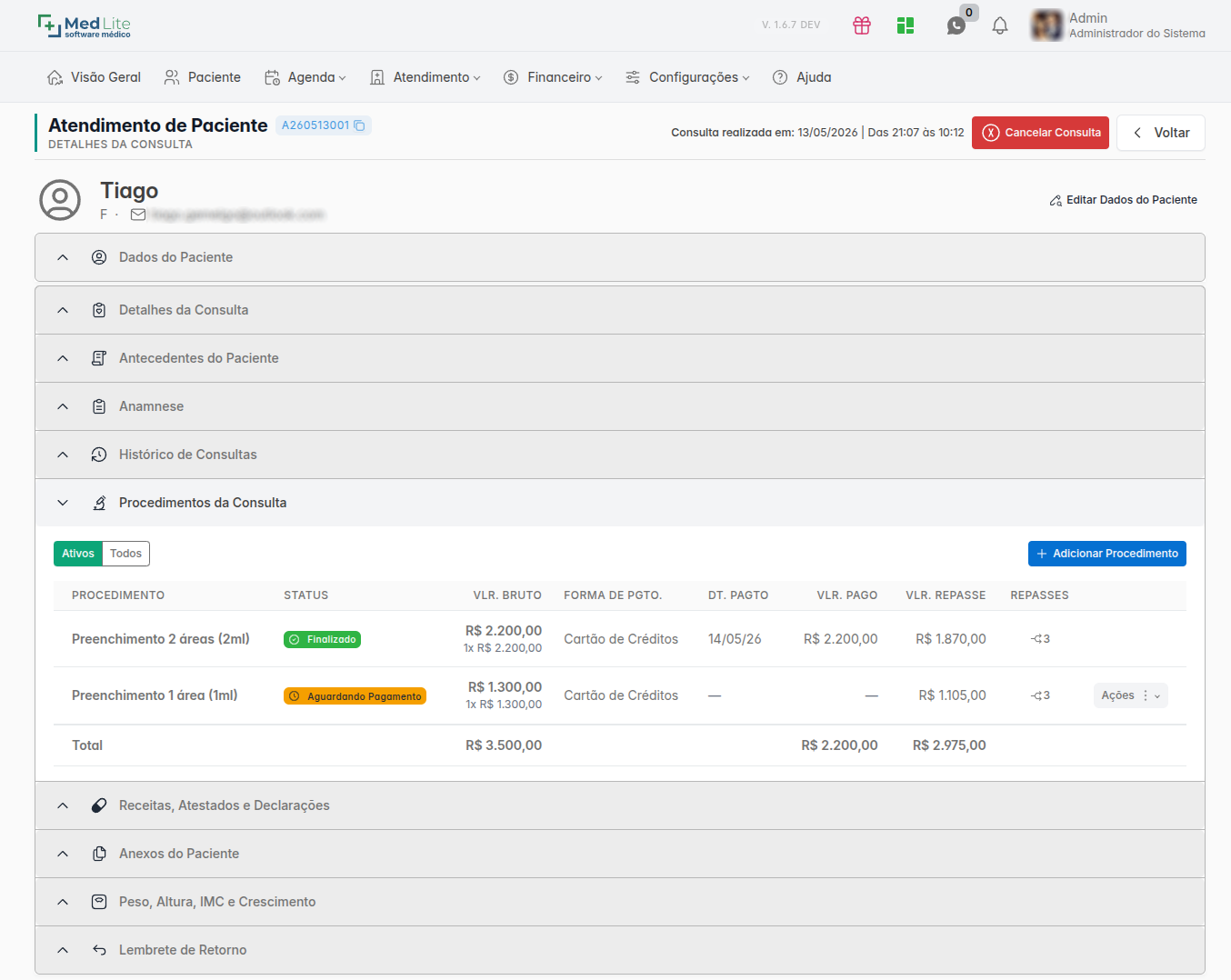Click Editar Dados do Paciente link

(x=1123, y=200)
